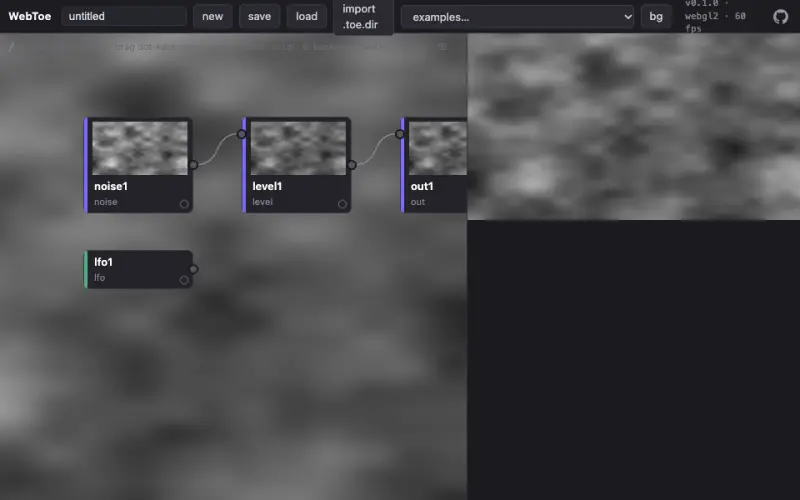Open the GitHub repository icon
The width and height of the screenshot is (800, 500).
coord(780,17)
